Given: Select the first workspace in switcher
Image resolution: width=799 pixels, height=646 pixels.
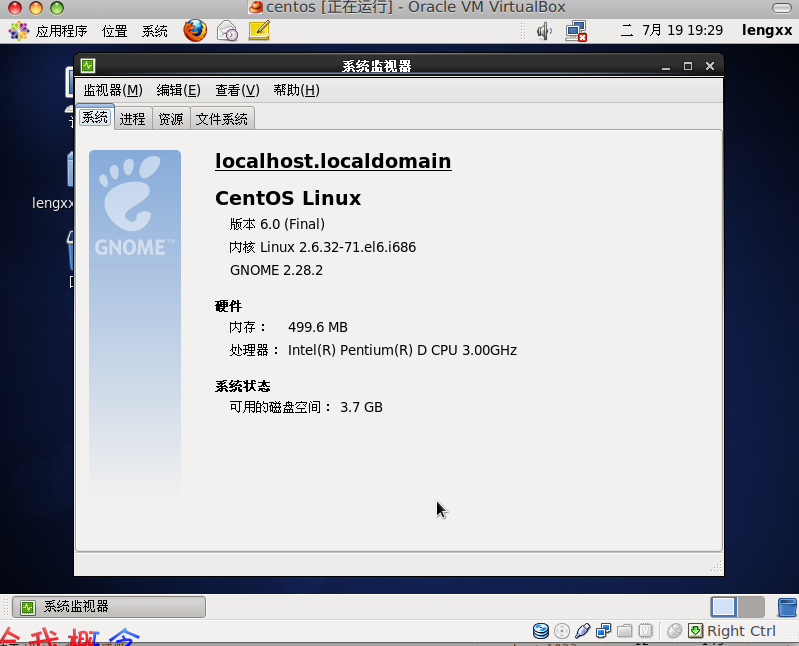Looking at the screenshot, I should (x=724, y=607).
